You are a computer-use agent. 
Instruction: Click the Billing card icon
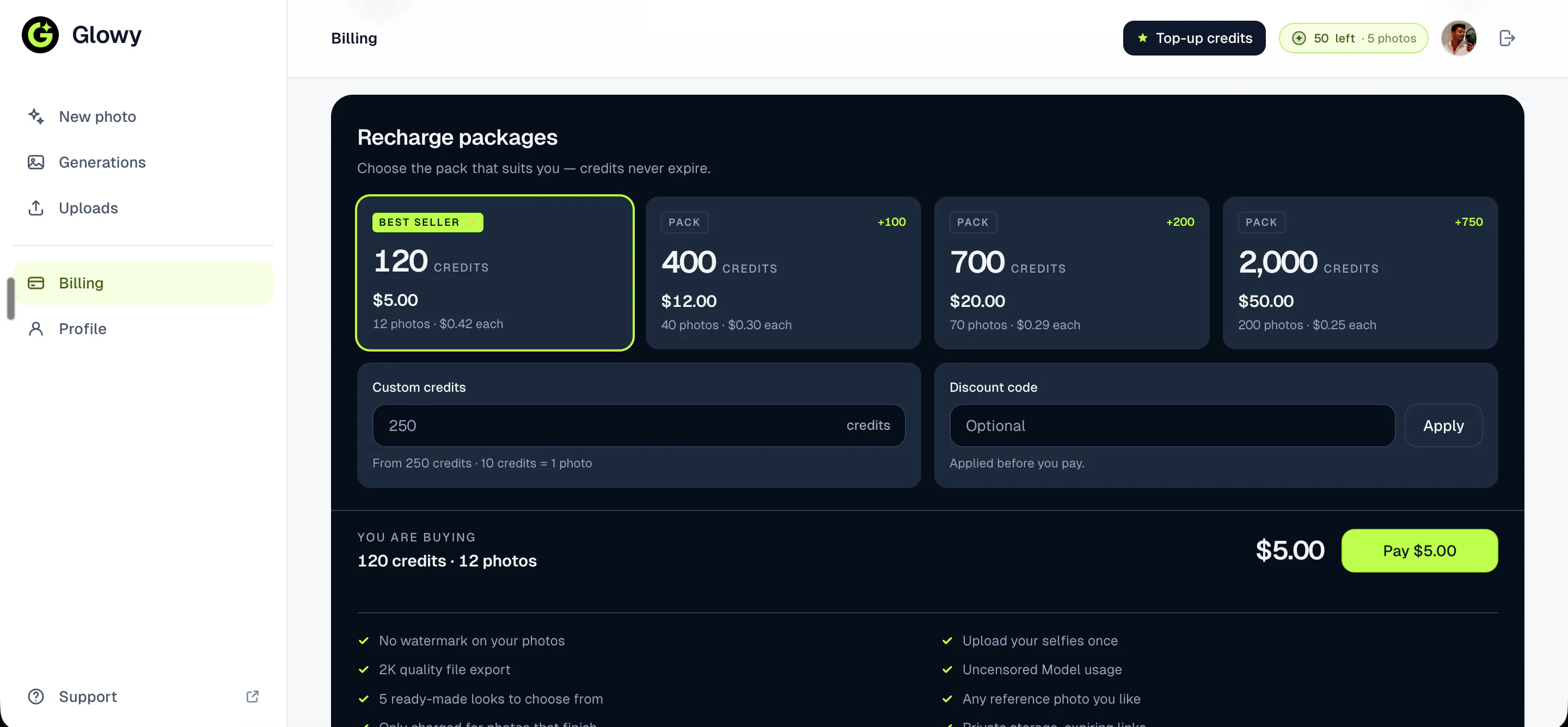click(36, 283)
